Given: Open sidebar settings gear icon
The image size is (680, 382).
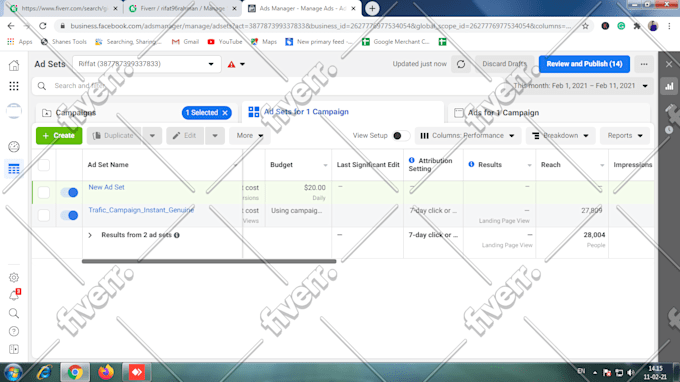Looking at the screenshot, I should (14, 277).
